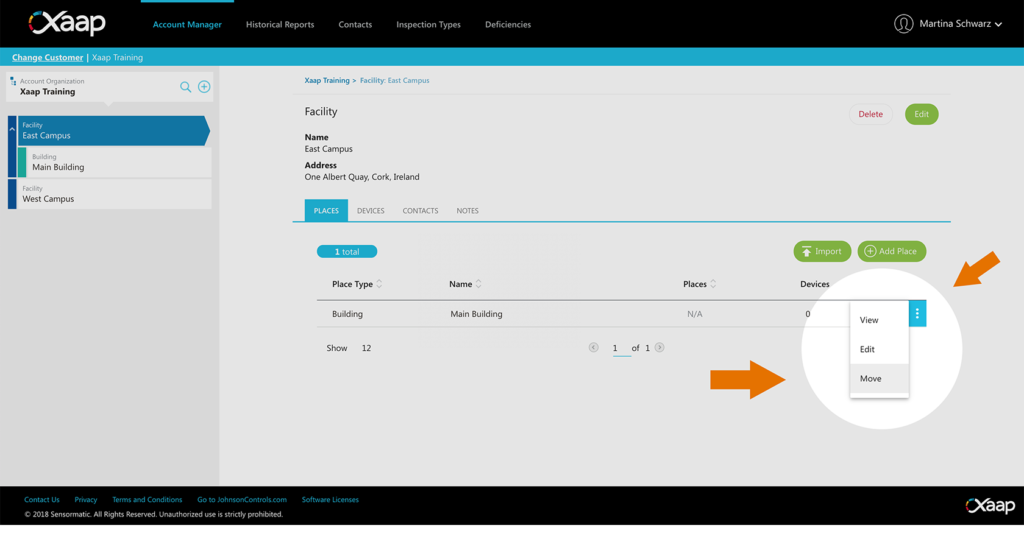1024x542 pixels.
Task: Click the Delete facility button
Action: tap(871, 114)
